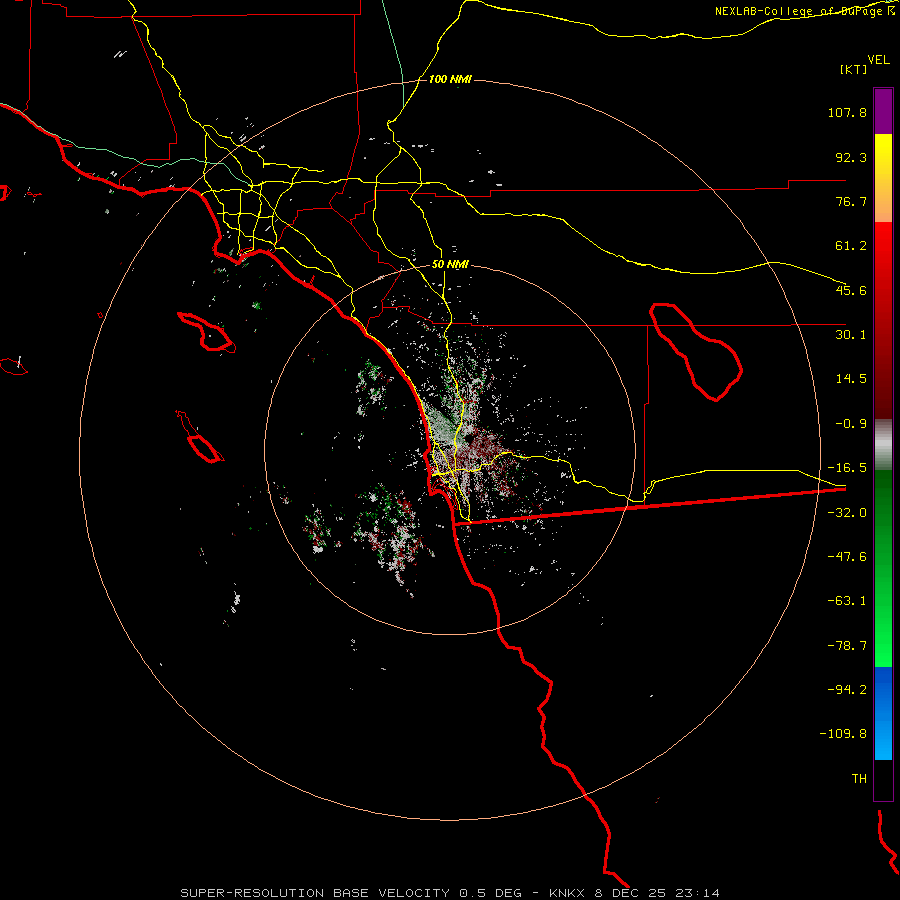Click the TH threshold label
Image resolution: width=900 pixels, height=900 pixels.
pyautogui.click(x=859, y=778)
